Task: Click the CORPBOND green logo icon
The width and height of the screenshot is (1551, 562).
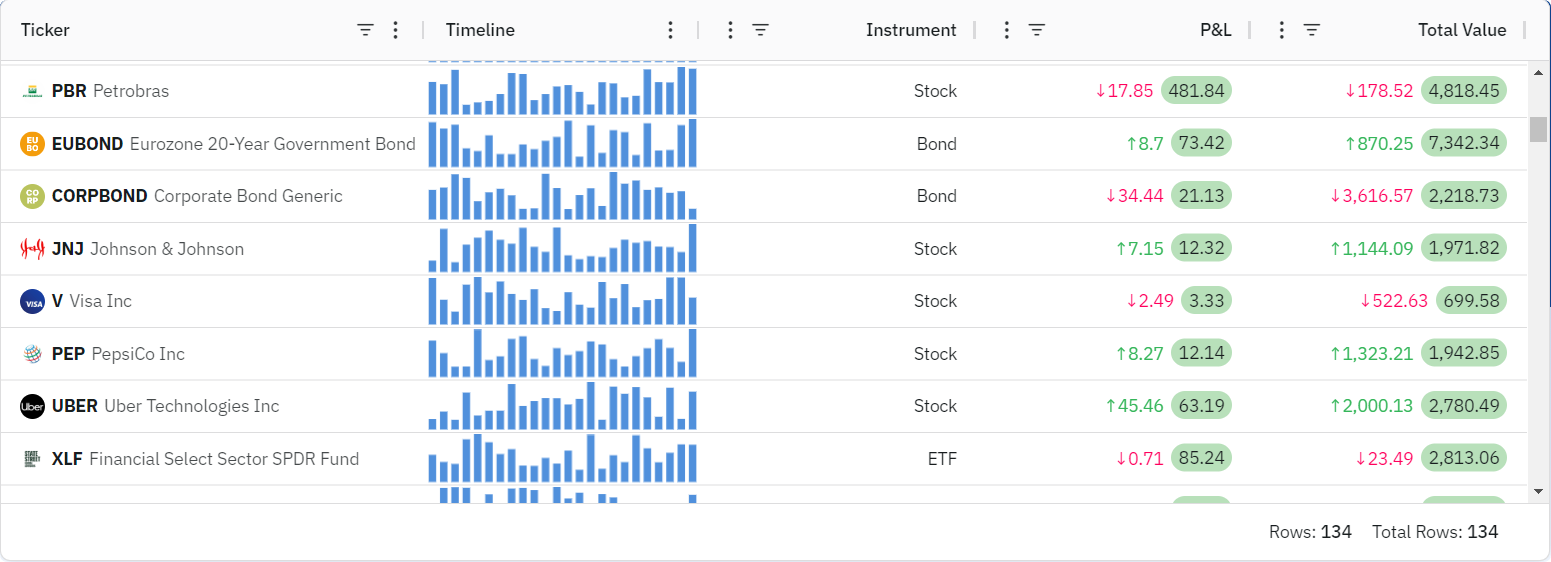Action: point(33,196)
